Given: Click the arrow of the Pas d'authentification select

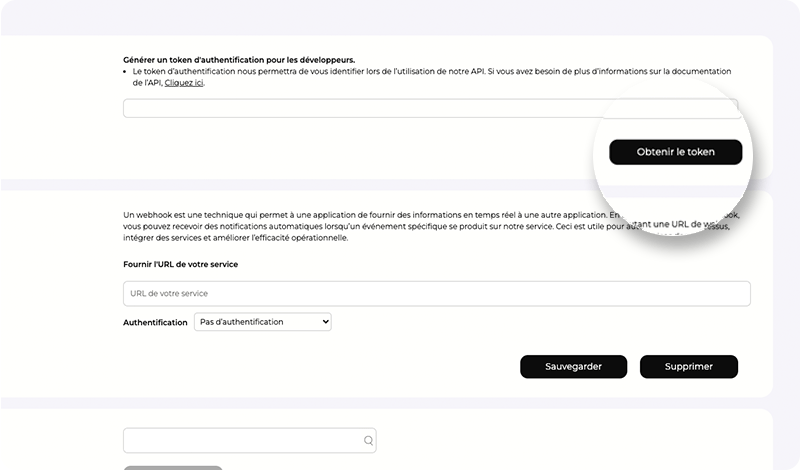Looking at the screenshot, I should click(x=324, y=322).
